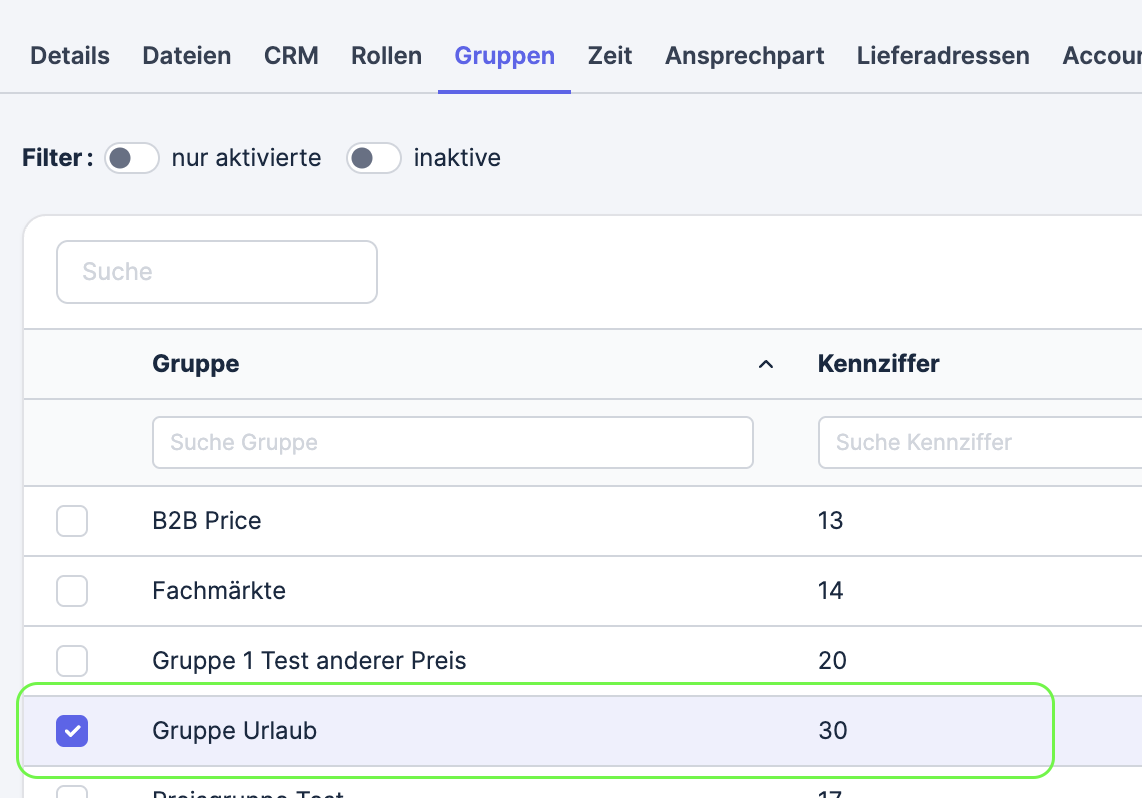Open the Ansprechpart tab

point(744,56)
